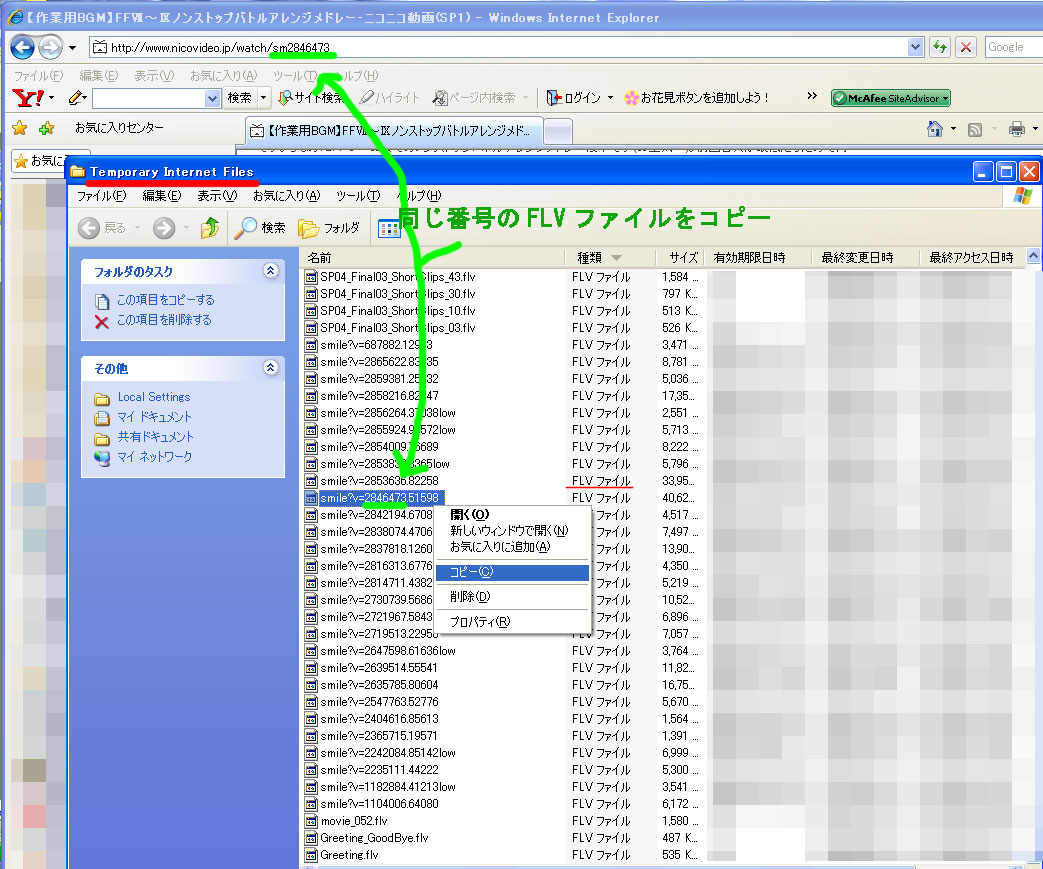Screen dimensions: 1043x869
Task: Click the IE home page icon
Action: point(935,128)
